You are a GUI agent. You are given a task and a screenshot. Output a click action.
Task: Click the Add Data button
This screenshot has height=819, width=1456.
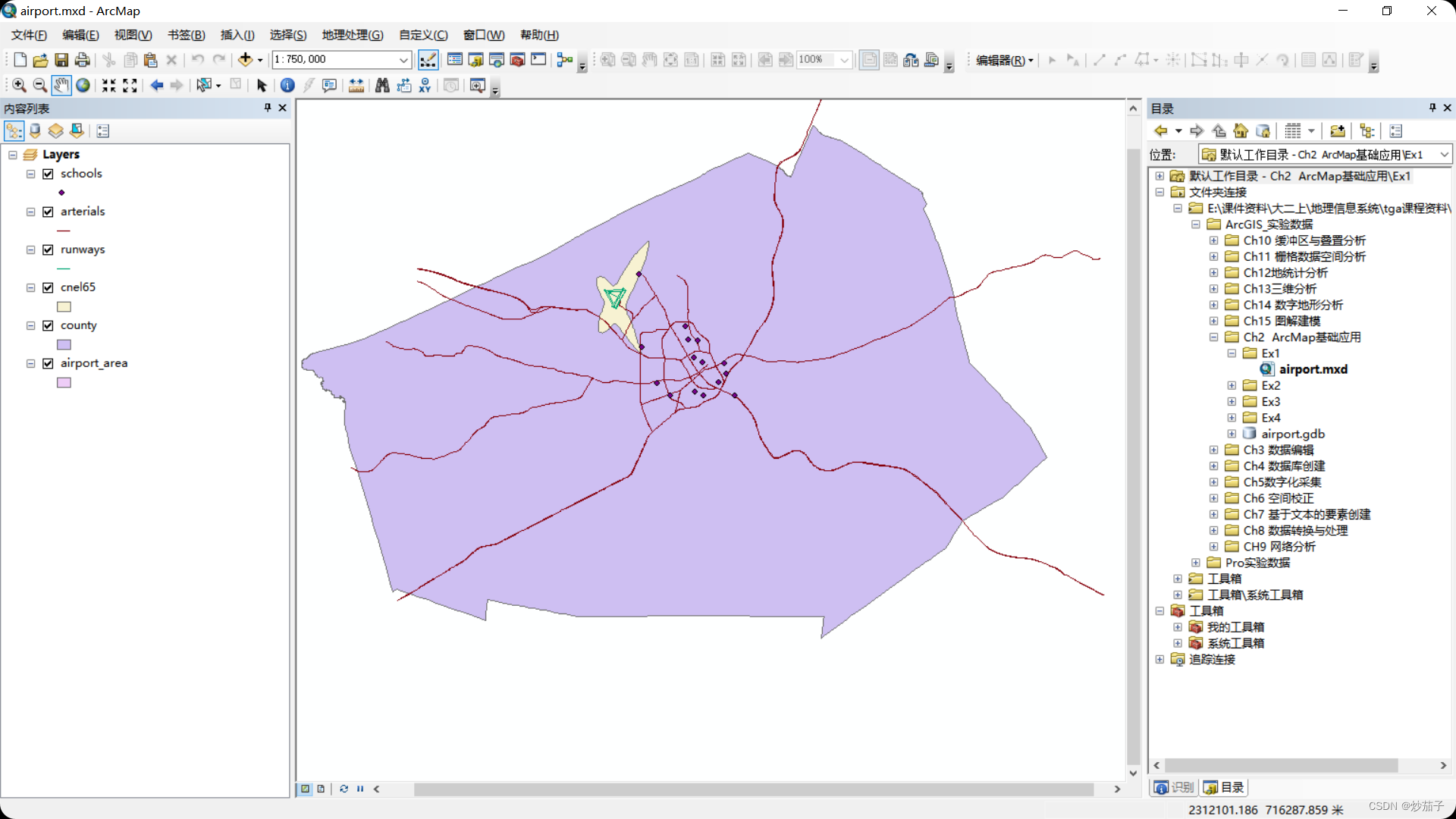tap(245, 60)
